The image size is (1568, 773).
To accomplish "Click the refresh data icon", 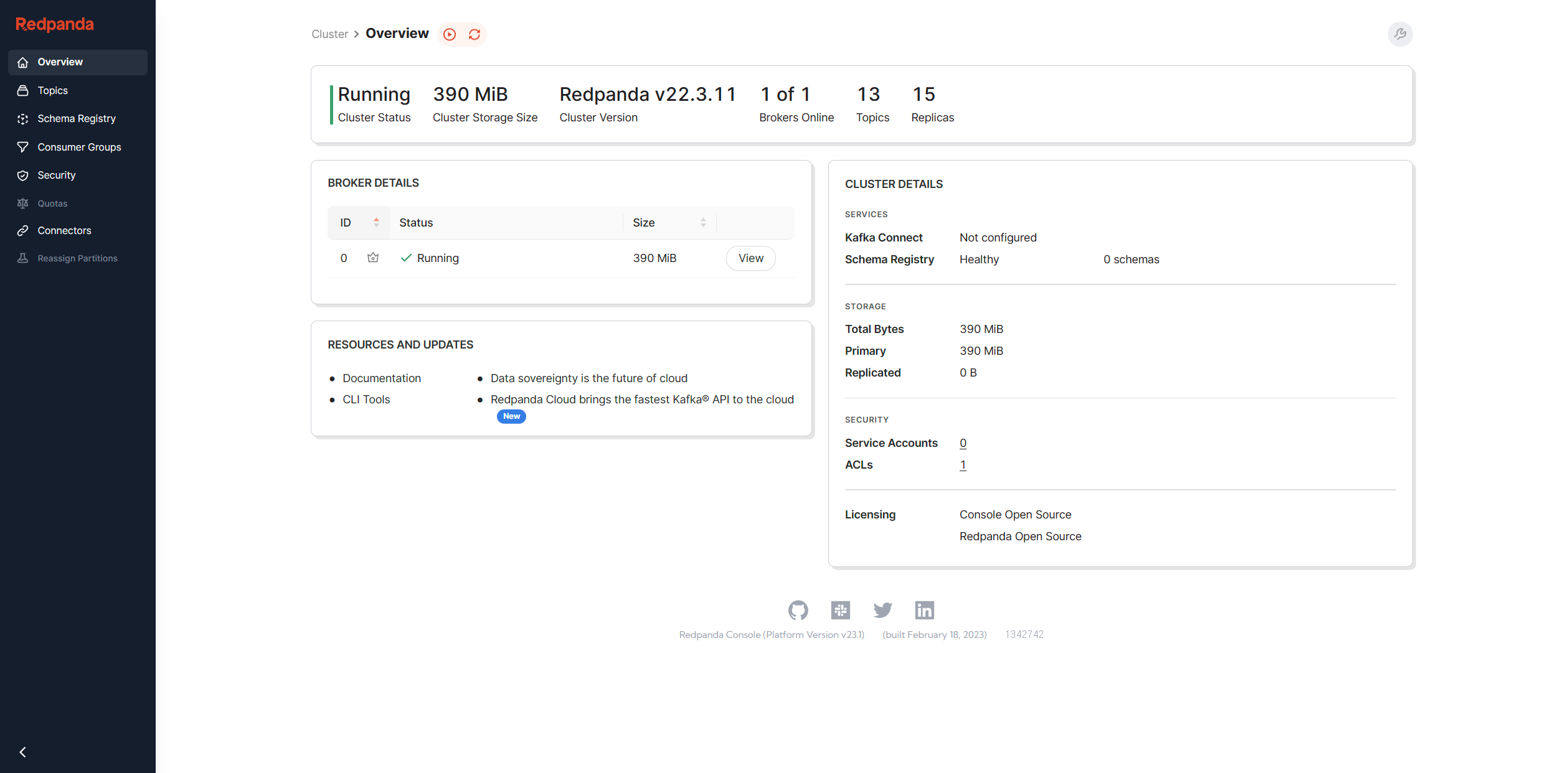I will (475, 34).
